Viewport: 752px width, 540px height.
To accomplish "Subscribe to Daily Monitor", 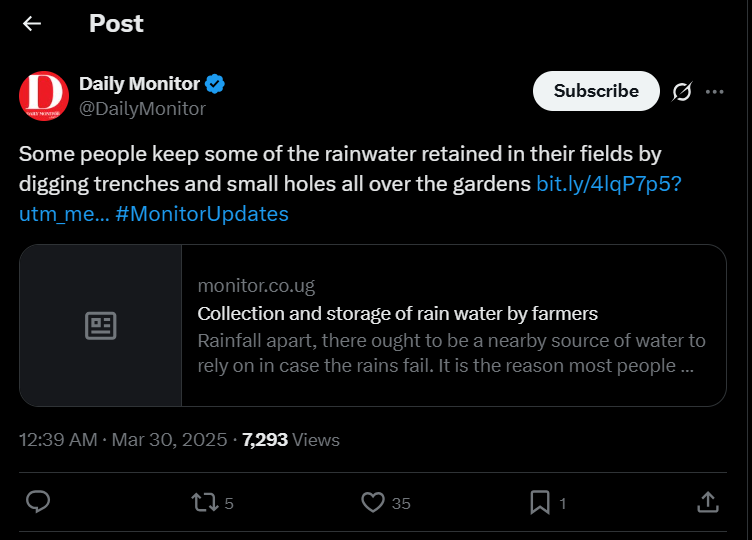I will (x=596, y=91).
